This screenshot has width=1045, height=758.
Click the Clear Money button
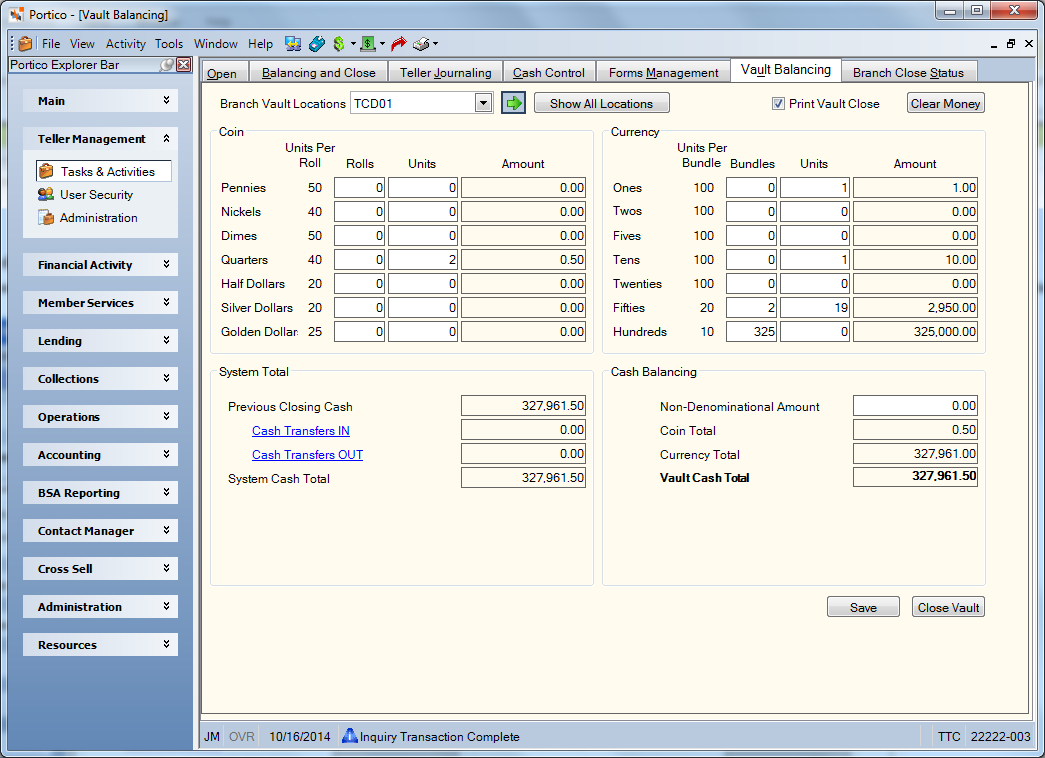click(945, 103)
